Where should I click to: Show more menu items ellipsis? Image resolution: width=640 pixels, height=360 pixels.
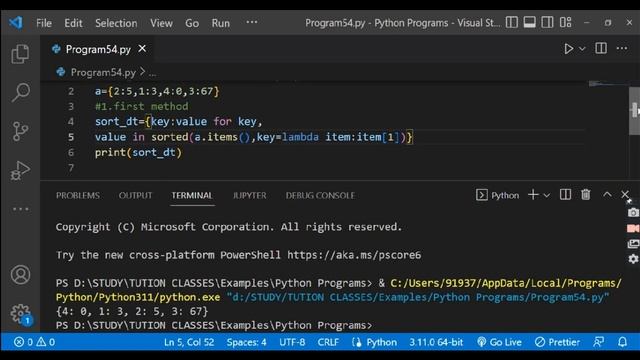pyautogui.click(x=252, y=22)
